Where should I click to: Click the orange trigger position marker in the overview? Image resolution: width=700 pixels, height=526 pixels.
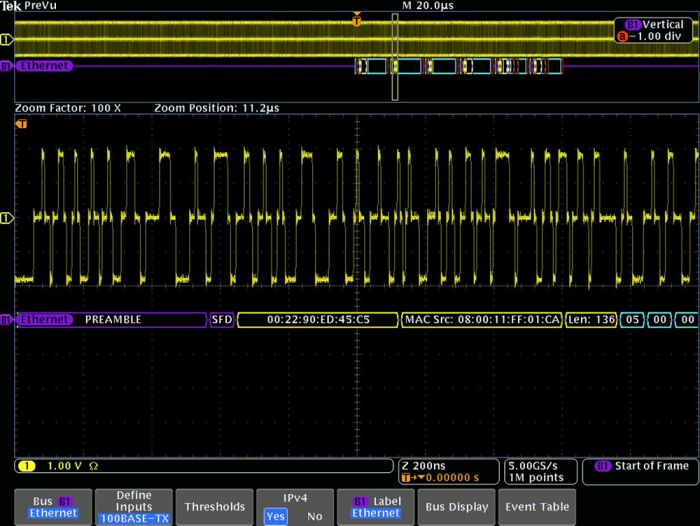357,18
